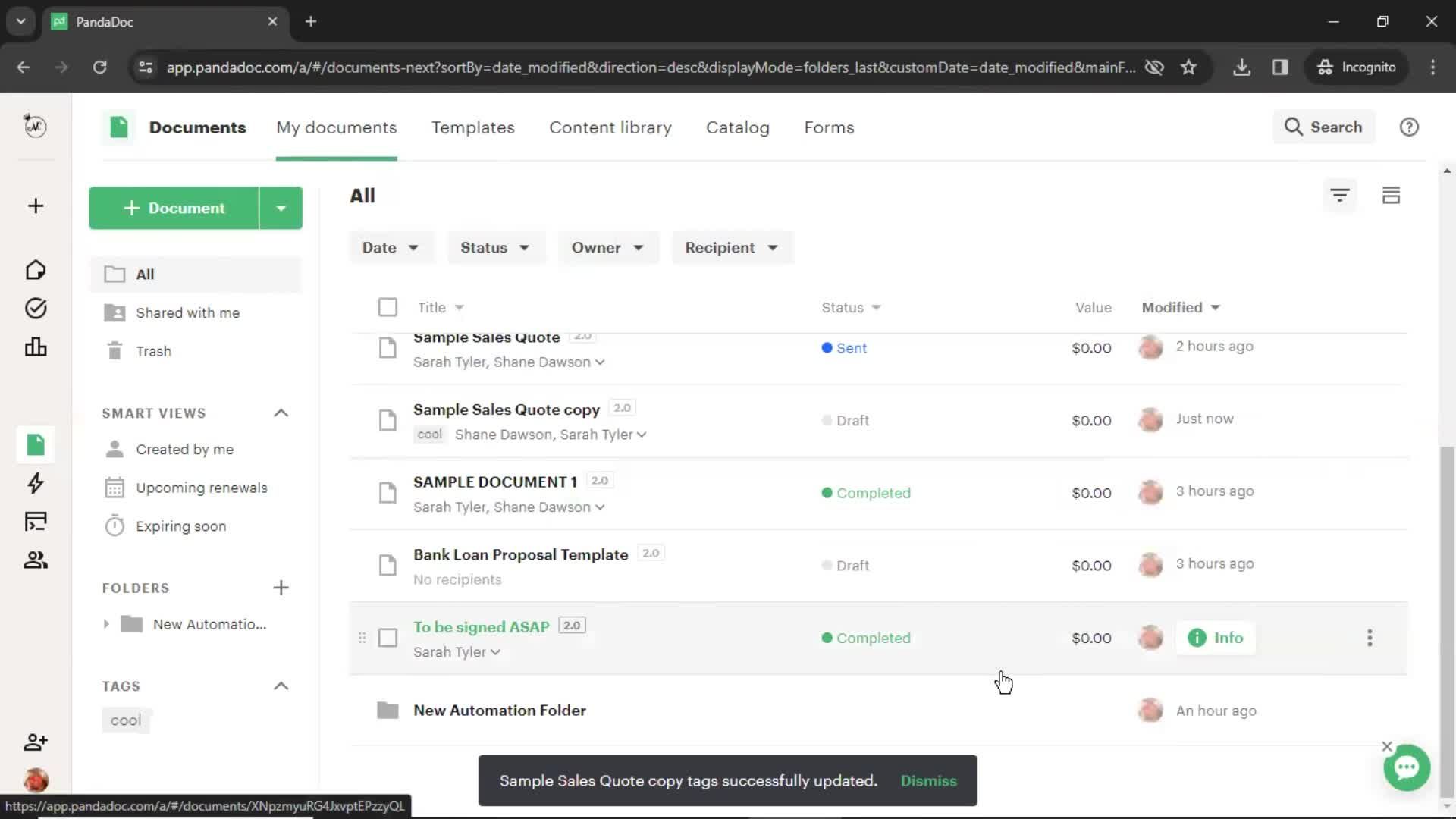
Task: Open the Owner filter dropdown
Action: pyautogui.click(x=607, y=248)
